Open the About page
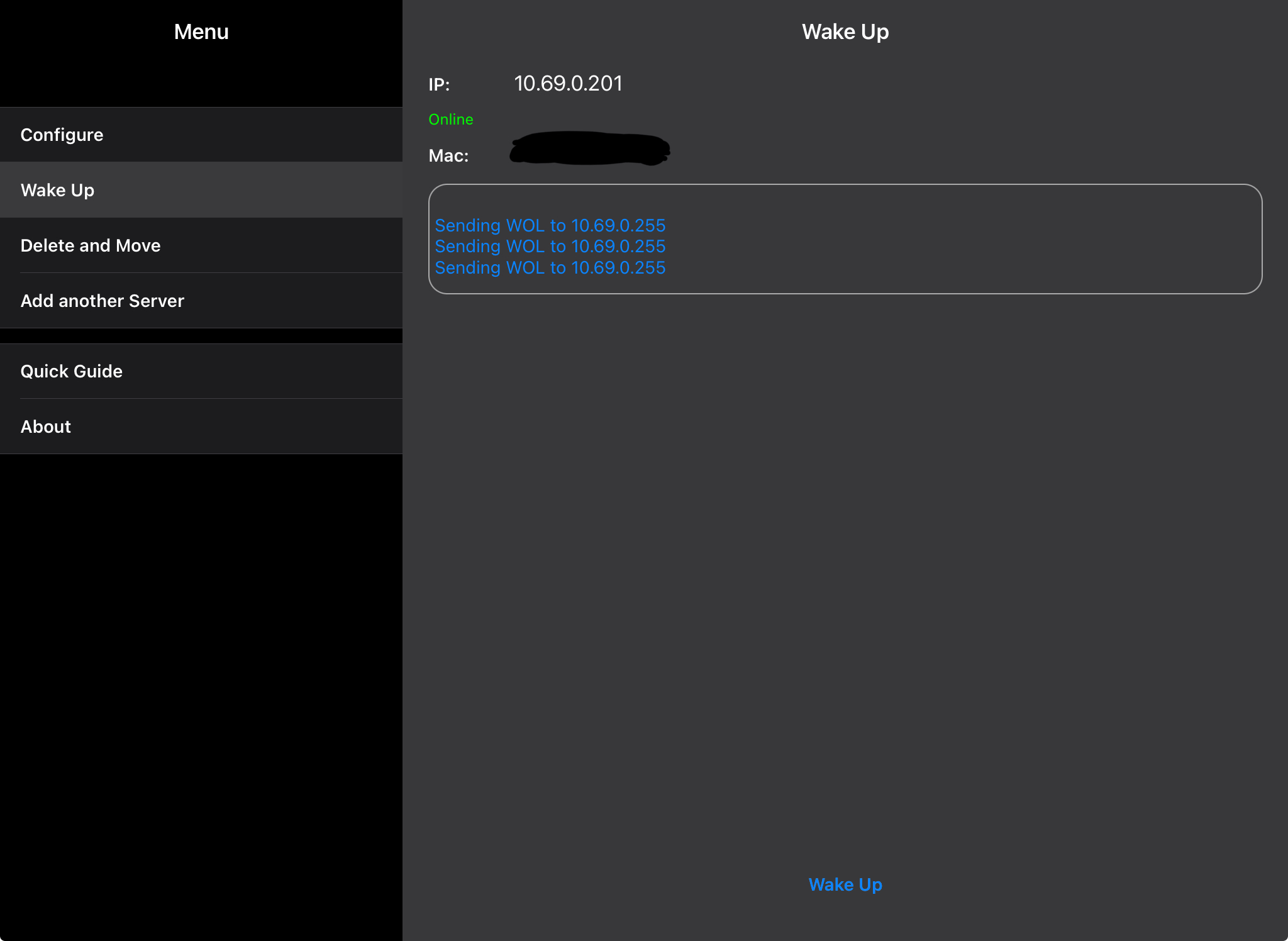The image size is (1288, 941). click(x=45, y=426)
